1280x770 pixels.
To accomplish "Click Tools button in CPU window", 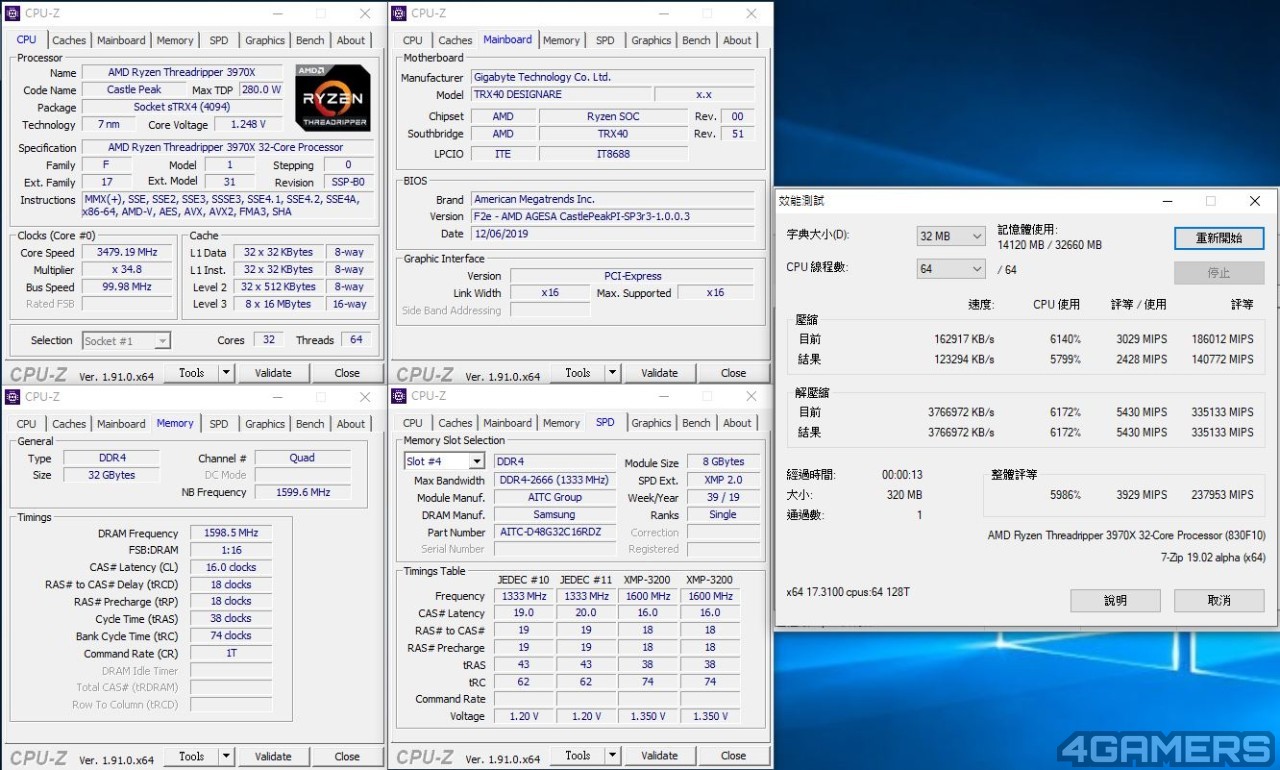I will [x=191, y=373].
